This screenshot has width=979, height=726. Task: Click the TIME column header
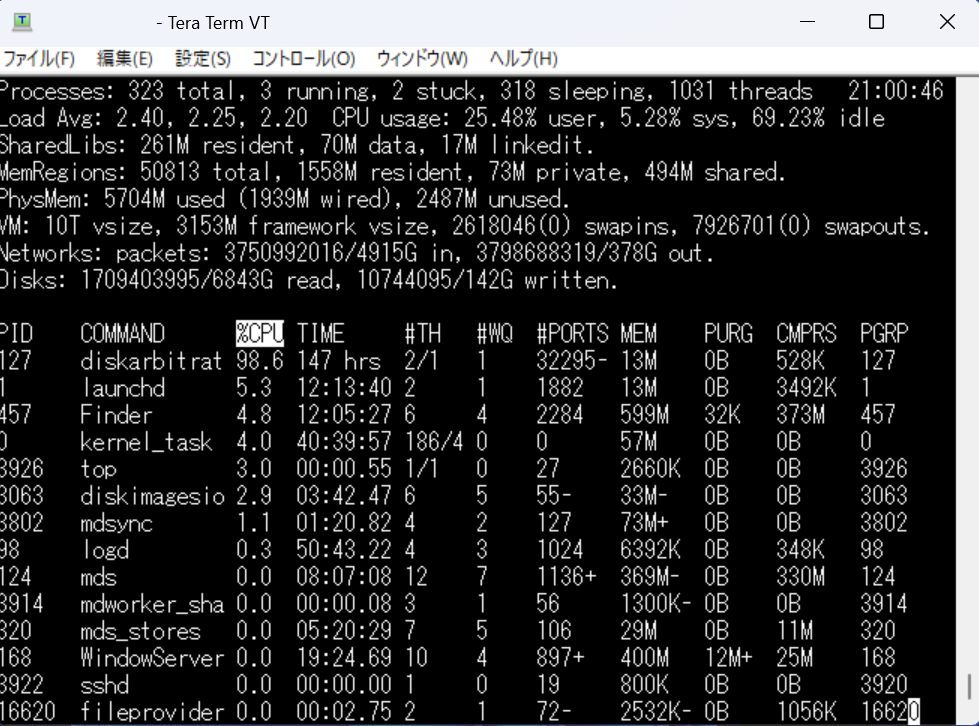(x=320, y=333)
